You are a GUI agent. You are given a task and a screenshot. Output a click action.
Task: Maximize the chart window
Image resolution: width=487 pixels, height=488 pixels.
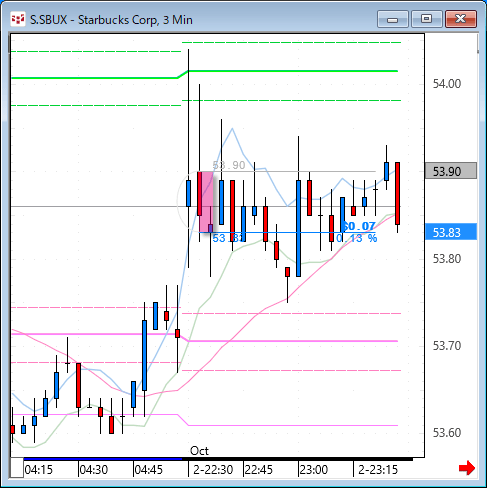click(427, 19)
